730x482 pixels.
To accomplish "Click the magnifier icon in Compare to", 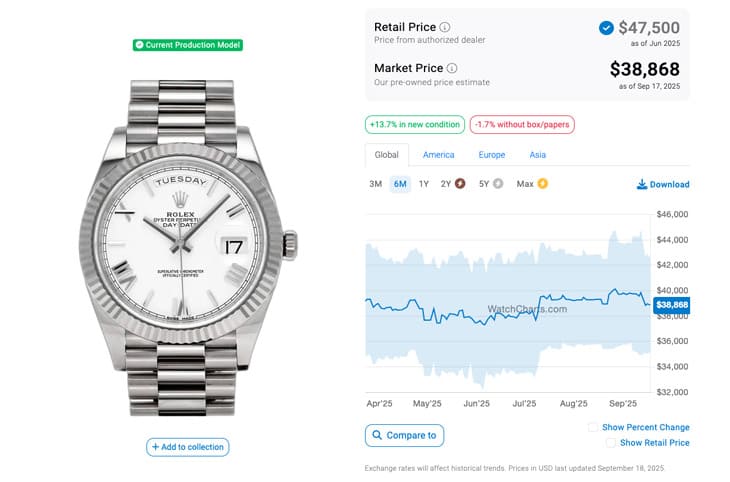I will pyautogui.click(x=376, y=435).
